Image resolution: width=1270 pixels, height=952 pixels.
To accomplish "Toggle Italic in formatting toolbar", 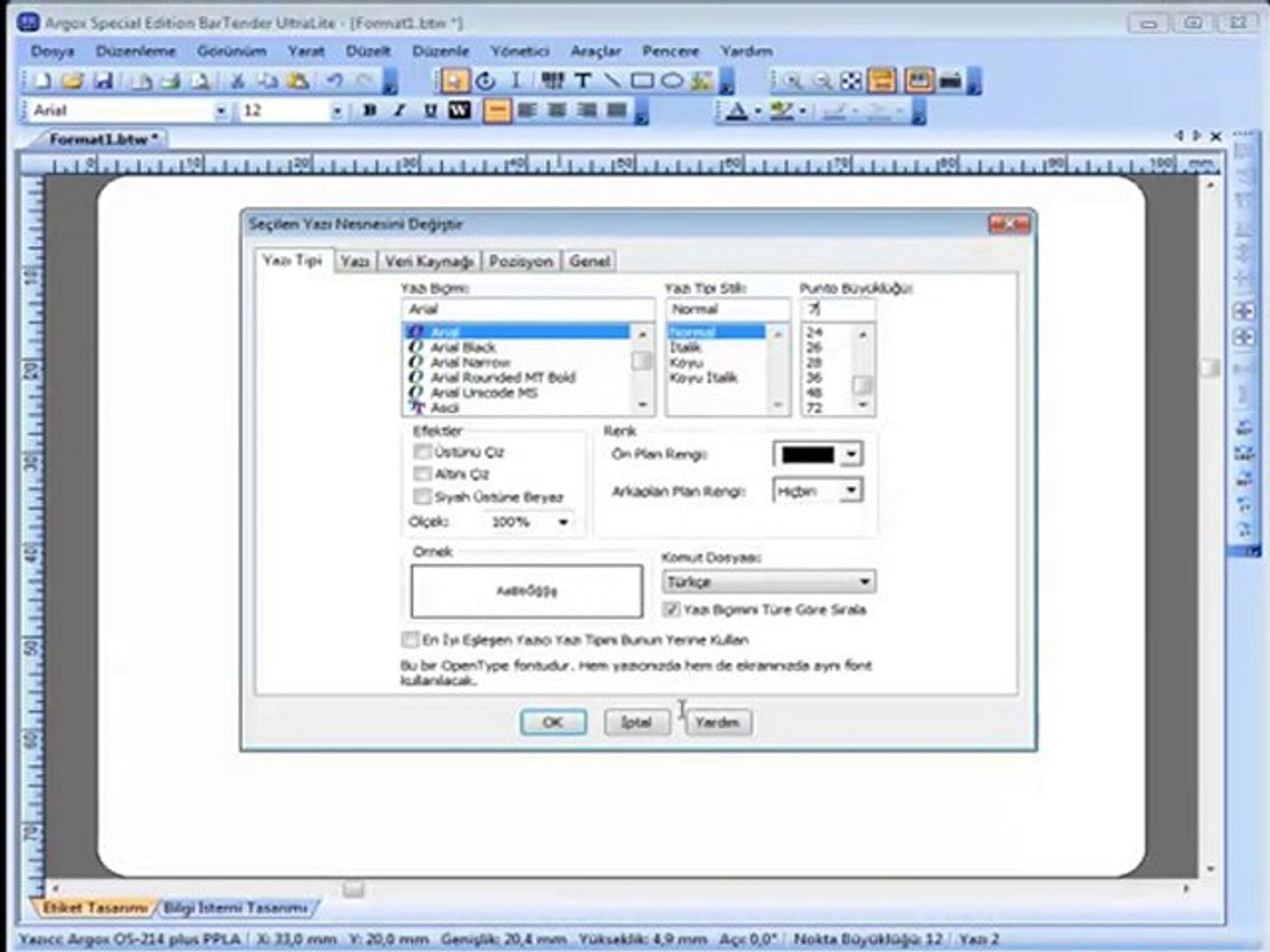I will 400,111.
